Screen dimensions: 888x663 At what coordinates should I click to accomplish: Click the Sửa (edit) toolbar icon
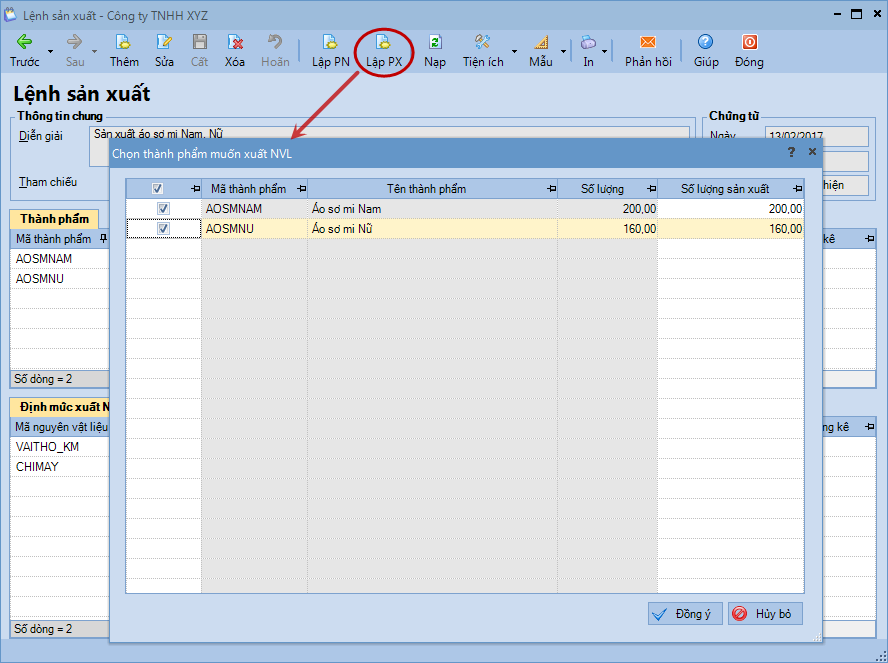coord(164,42)
